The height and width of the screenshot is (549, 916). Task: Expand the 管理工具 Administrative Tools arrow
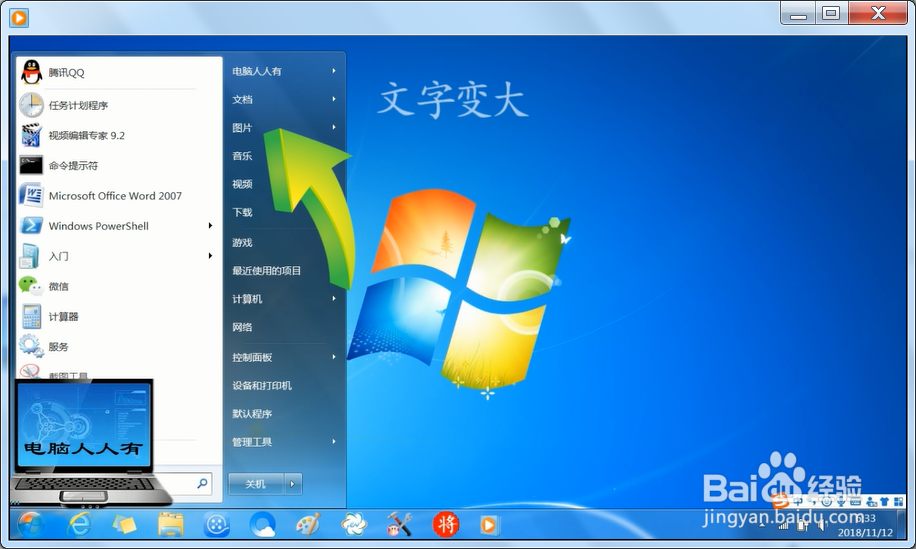334,442
